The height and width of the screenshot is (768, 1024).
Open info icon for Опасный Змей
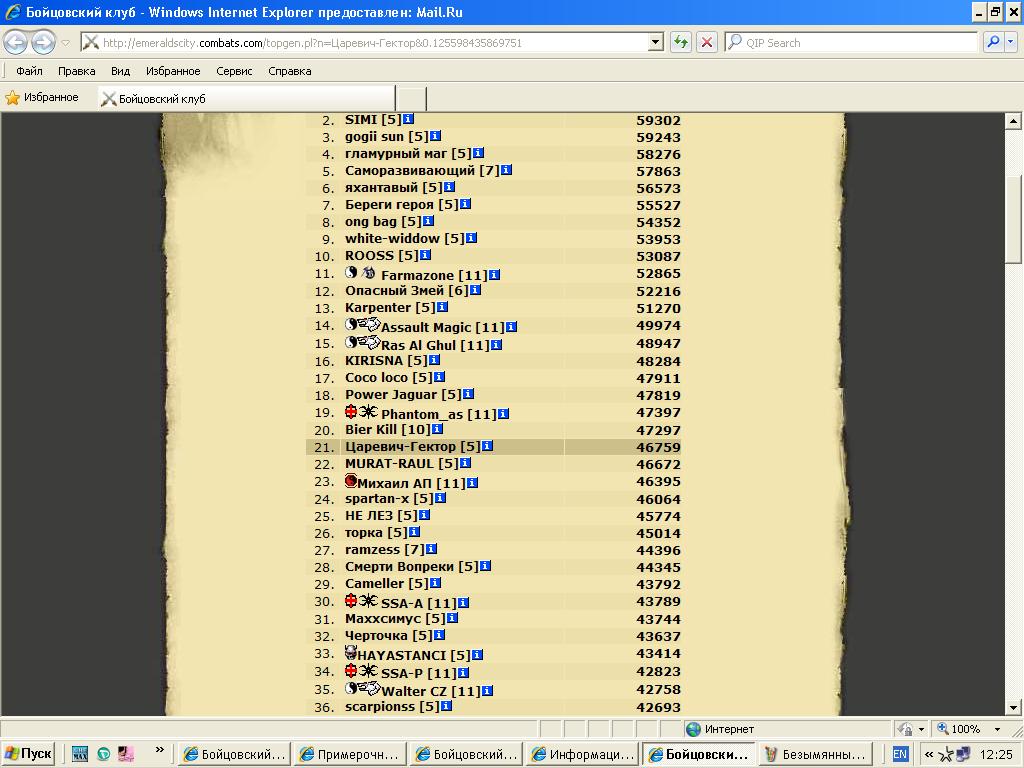(475, 290)
